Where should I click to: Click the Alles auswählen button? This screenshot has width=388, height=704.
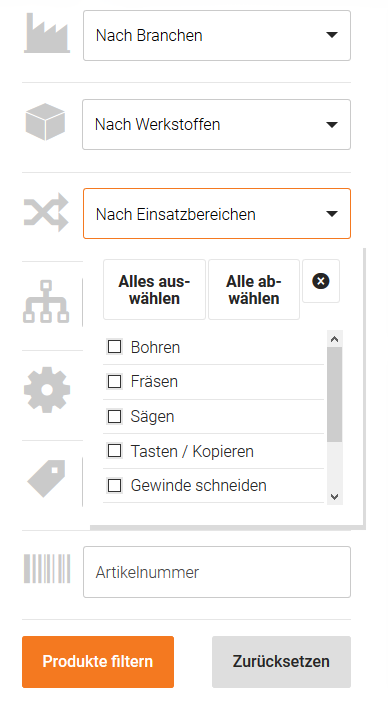(154, 290)
